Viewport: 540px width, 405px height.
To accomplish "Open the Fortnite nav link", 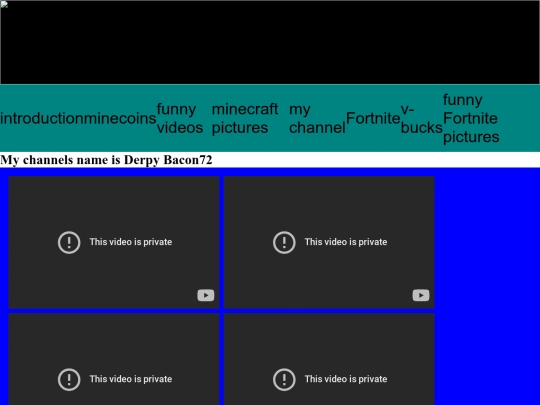I will point(373,118).
